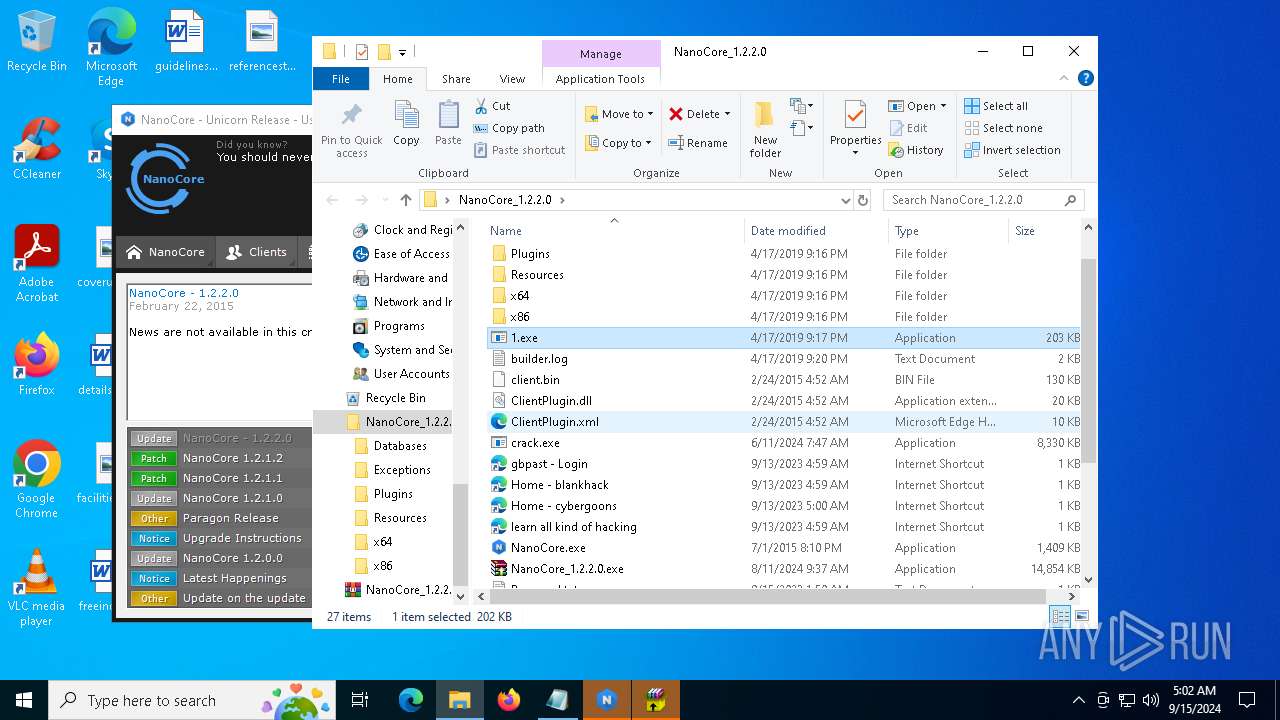The height and width of the screenshot is (720, 1280).
Task: Select Exceptions folder in navigation tree
Action: 402,470
